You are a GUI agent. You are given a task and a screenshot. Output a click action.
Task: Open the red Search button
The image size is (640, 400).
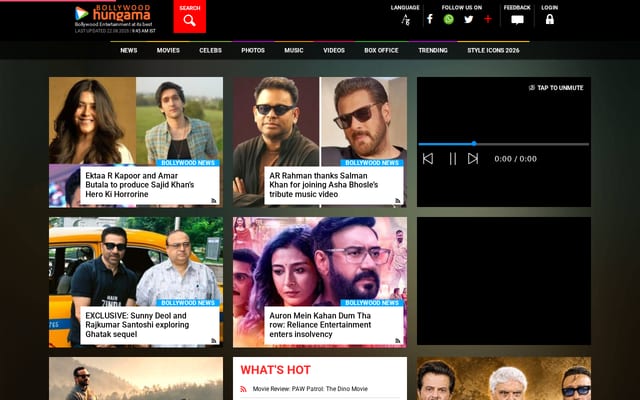[189, 16]
